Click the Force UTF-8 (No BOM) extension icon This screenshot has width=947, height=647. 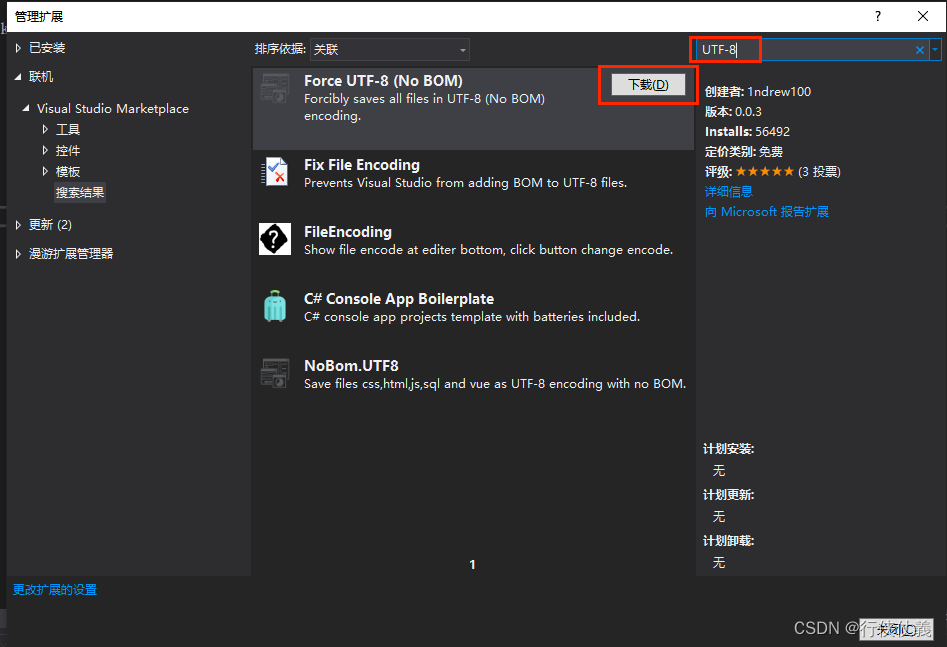tap(275, 88)
